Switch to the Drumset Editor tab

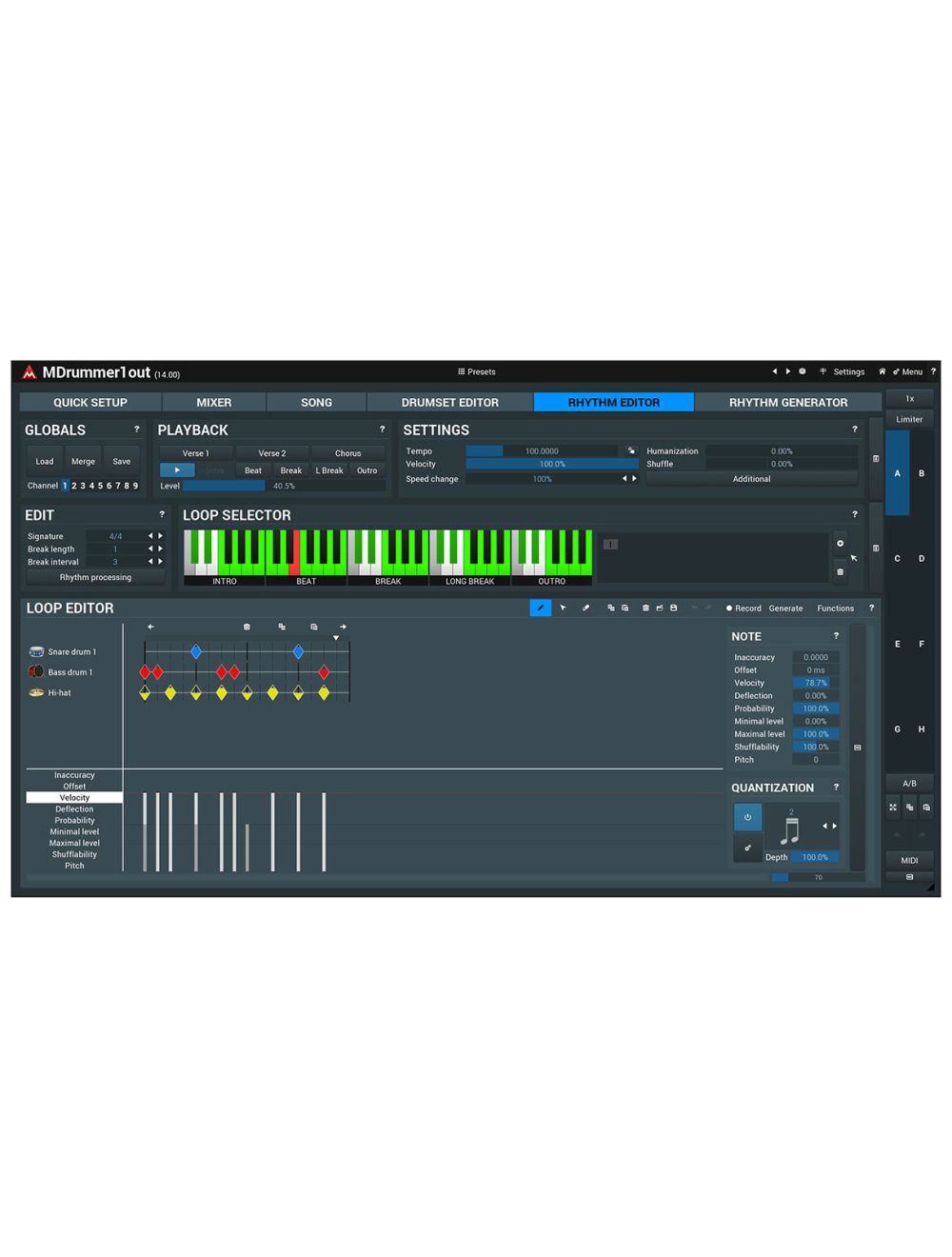coord(449,402)
